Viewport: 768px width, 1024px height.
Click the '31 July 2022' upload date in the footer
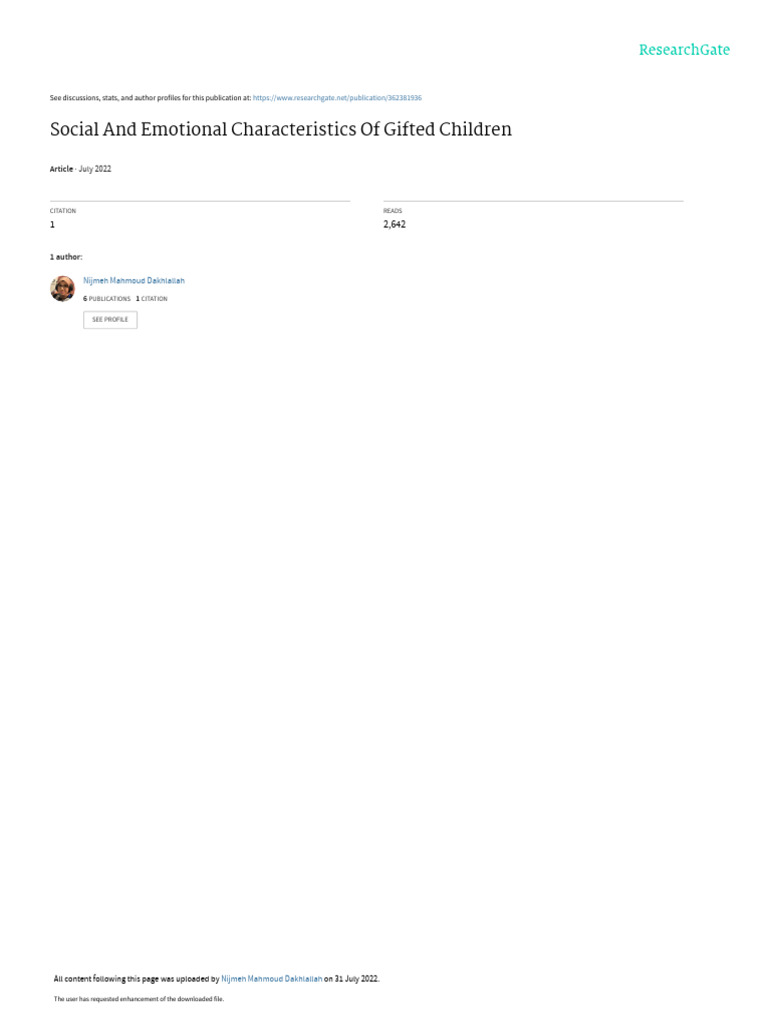coord(356,979)
